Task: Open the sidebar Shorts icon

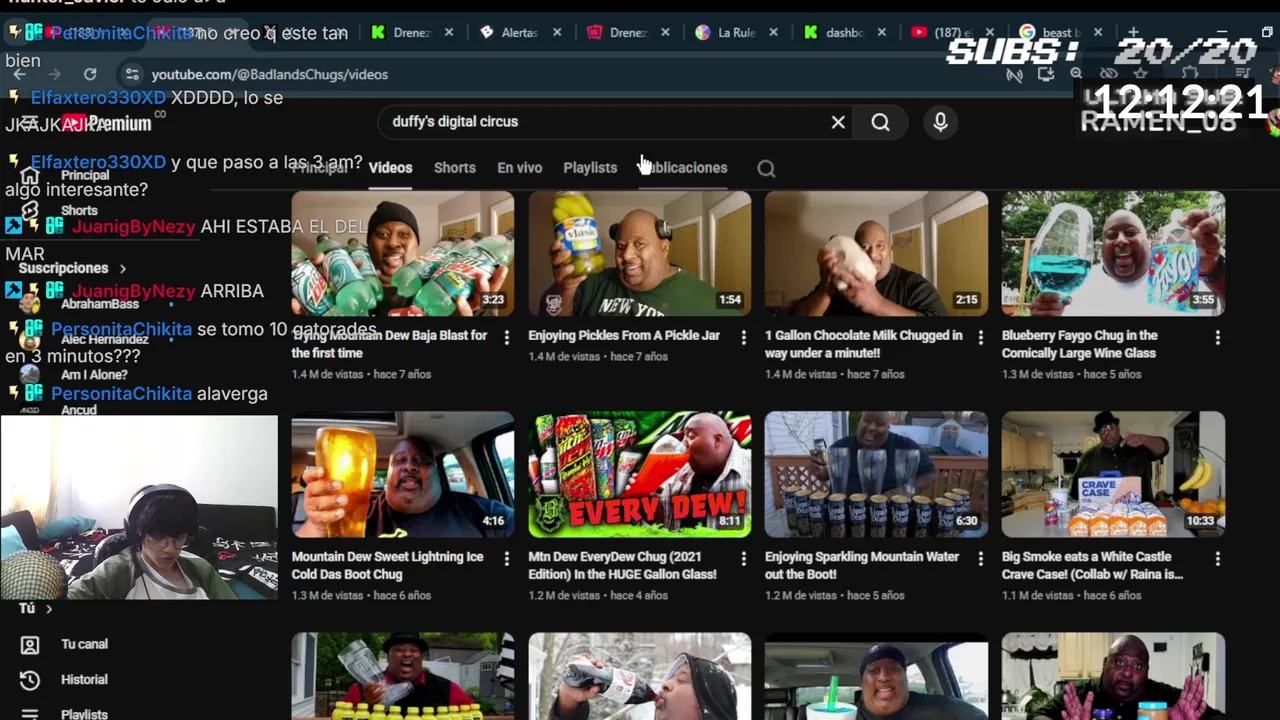Action: tap(30, 210)
